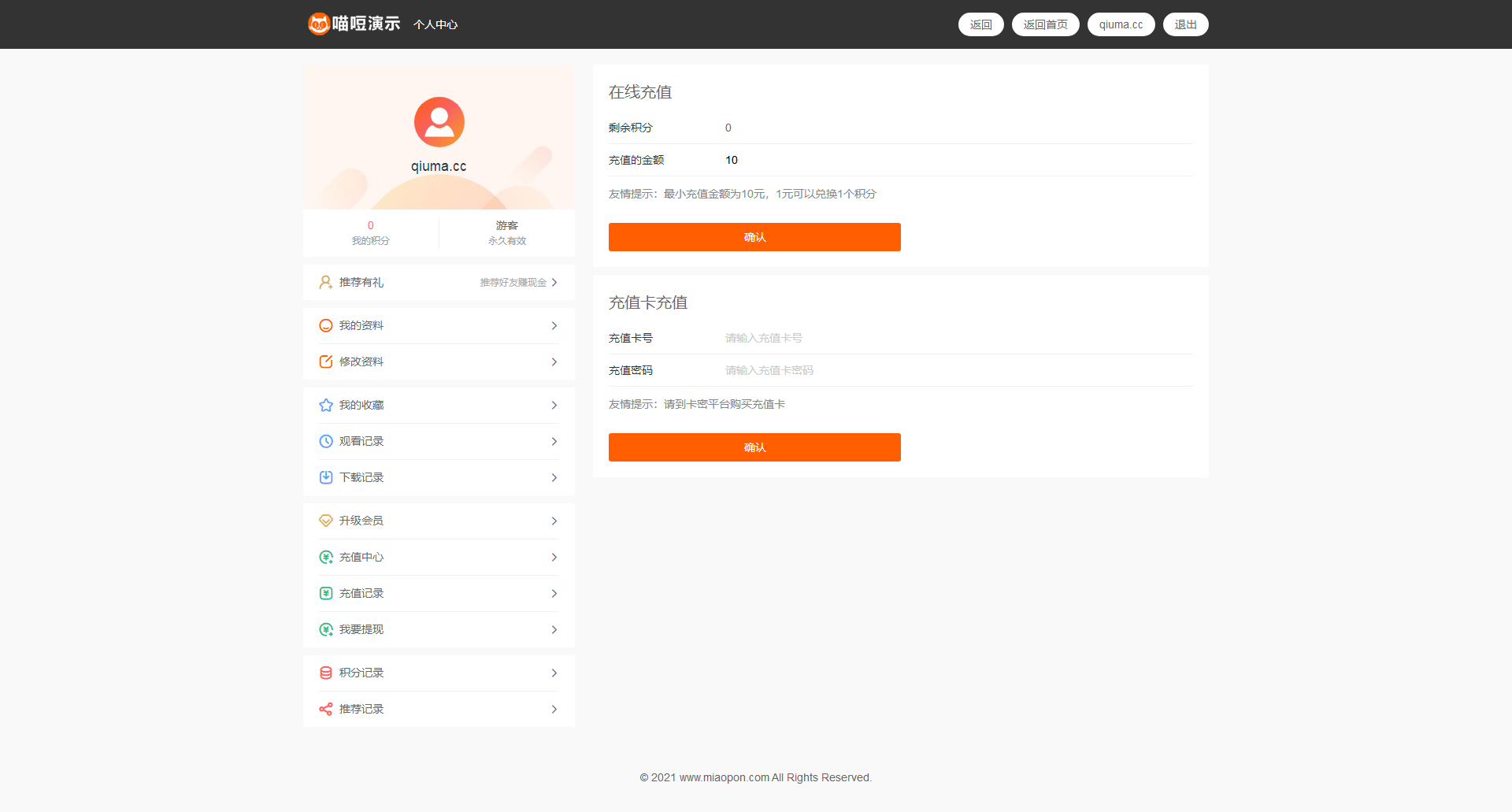Click the chevron next to 推荐好友赚现金
The width and height of the screenshot is (1512, 812).
coord(554,283)
